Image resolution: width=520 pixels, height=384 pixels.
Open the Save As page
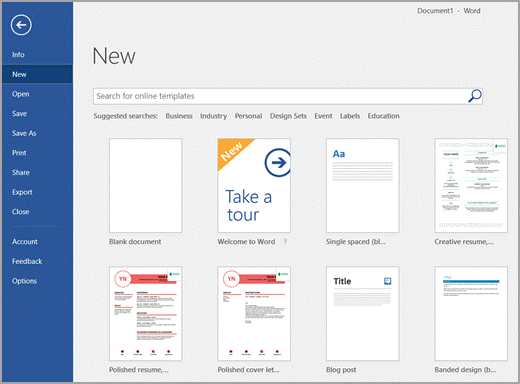(x=24, y=133)
